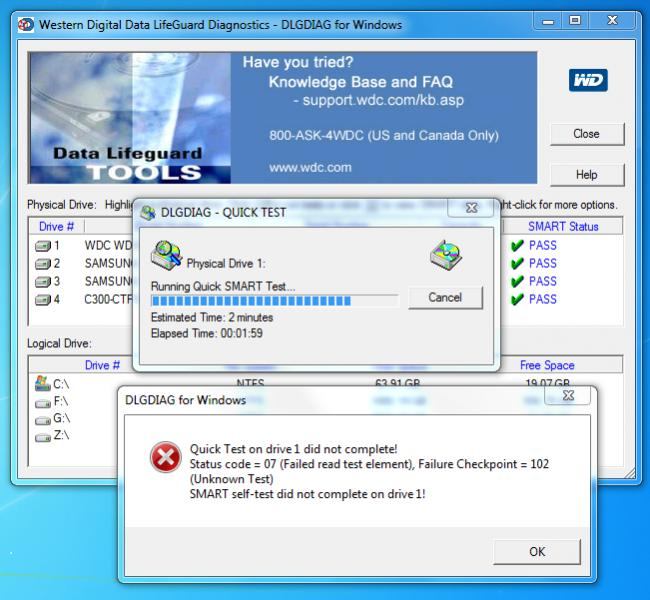Viewport: 650px width, 600px height.
Task: Click support.wdc.com/kb.asp text in banner
Action: pyautogui.click(x=383, y=100)
